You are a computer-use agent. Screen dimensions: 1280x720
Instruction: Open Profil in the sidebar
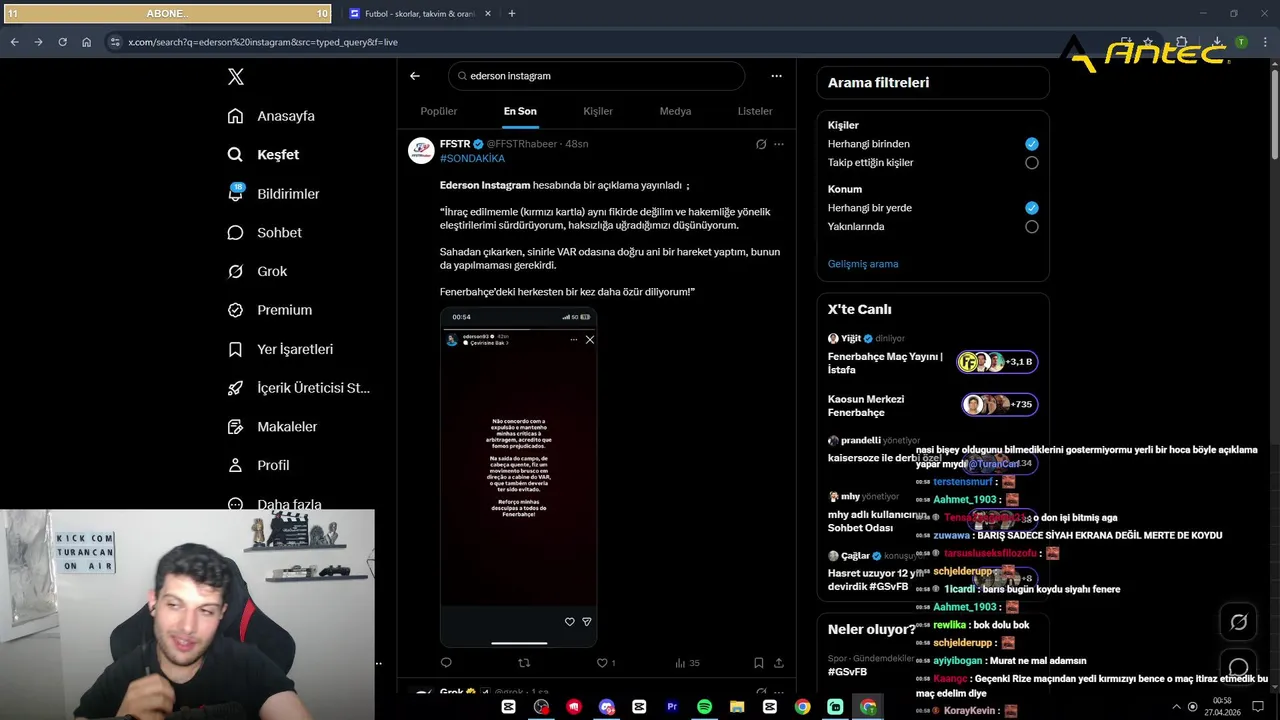258,465
